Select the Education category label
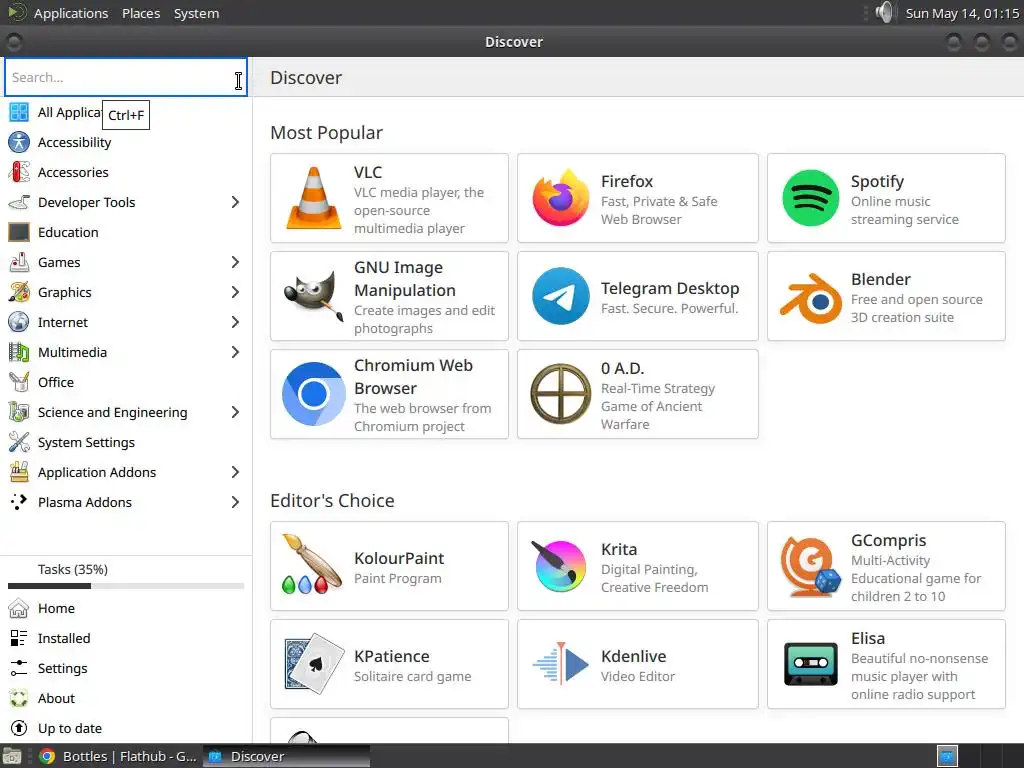This screenshot has width=1024, height=768. tap(68, 232)
